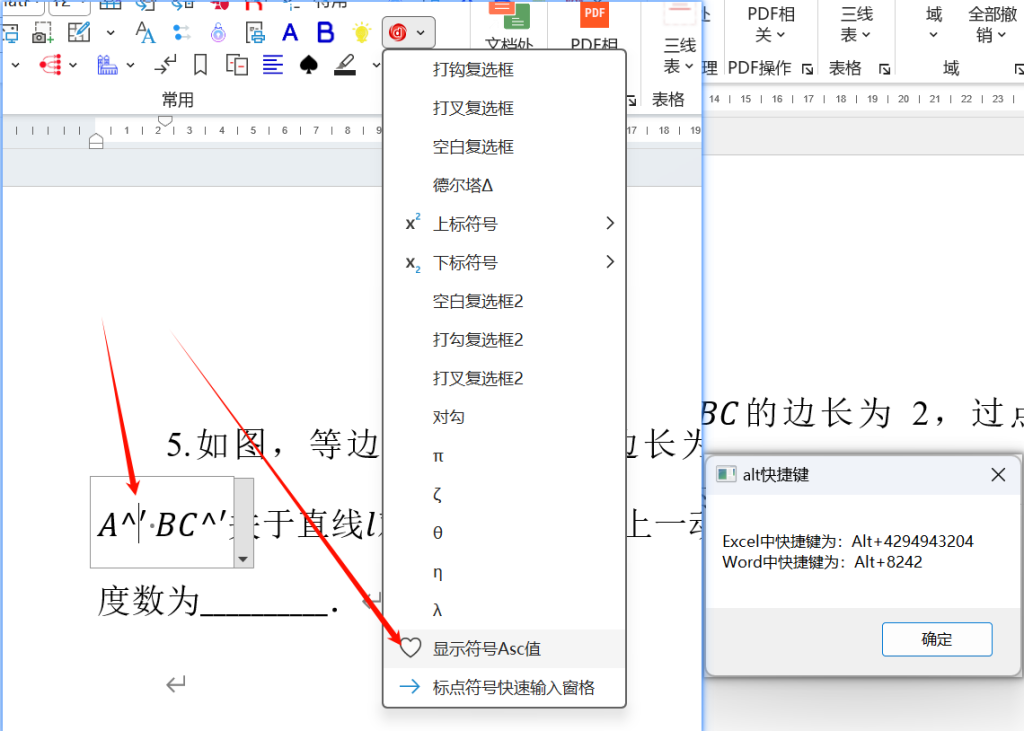Click the black spade icon
Image resolution: width=1024 pixels, height=731 pixels.
308,65
